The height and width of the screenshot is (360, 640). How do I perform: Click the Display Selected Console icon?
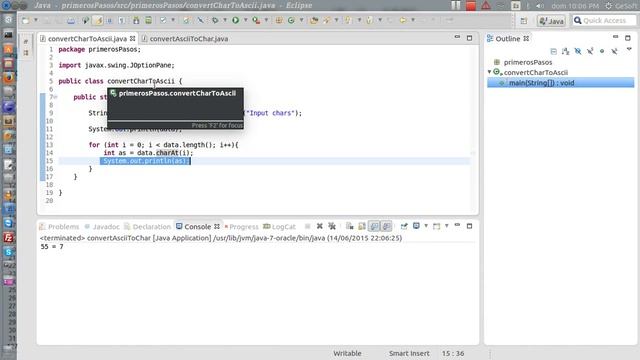pyautogui.click(x=416, y=226)
